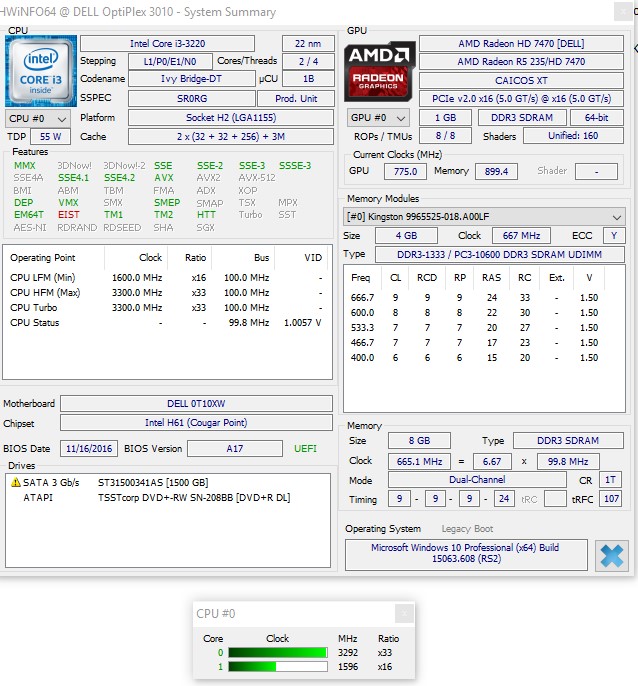Click the CAICOS XT field
Viewport: 638px width, 686px height.
coord(521,80)
